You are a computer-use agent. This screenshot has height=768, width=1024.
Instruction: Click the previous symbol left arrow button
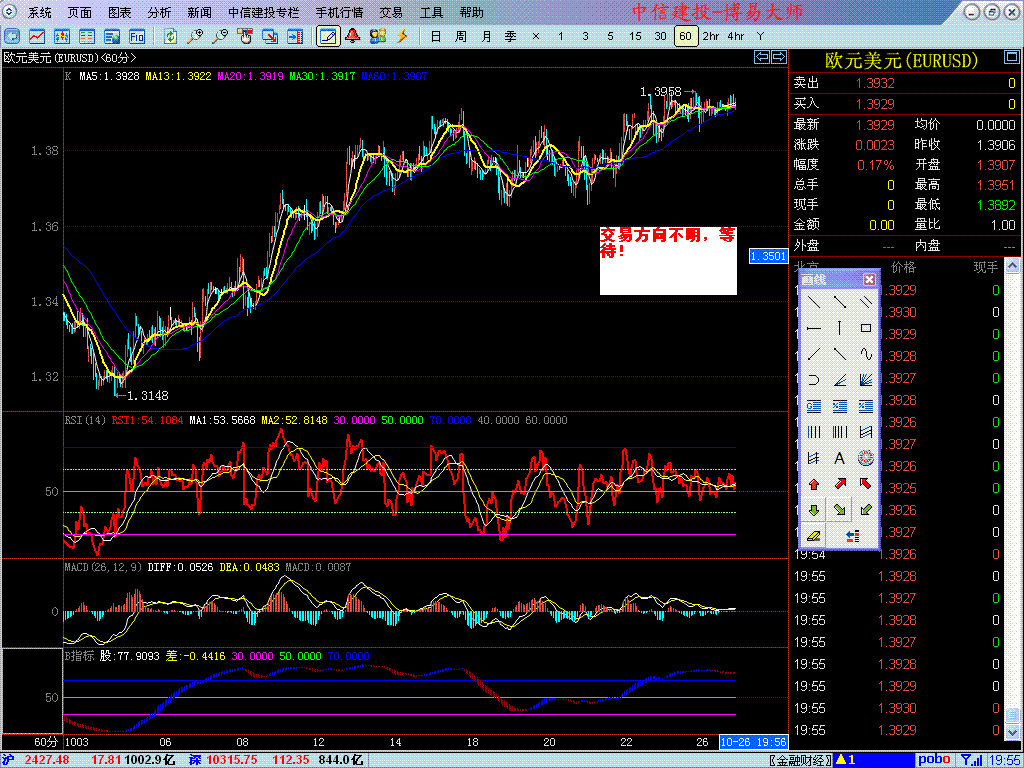[761, 58]
